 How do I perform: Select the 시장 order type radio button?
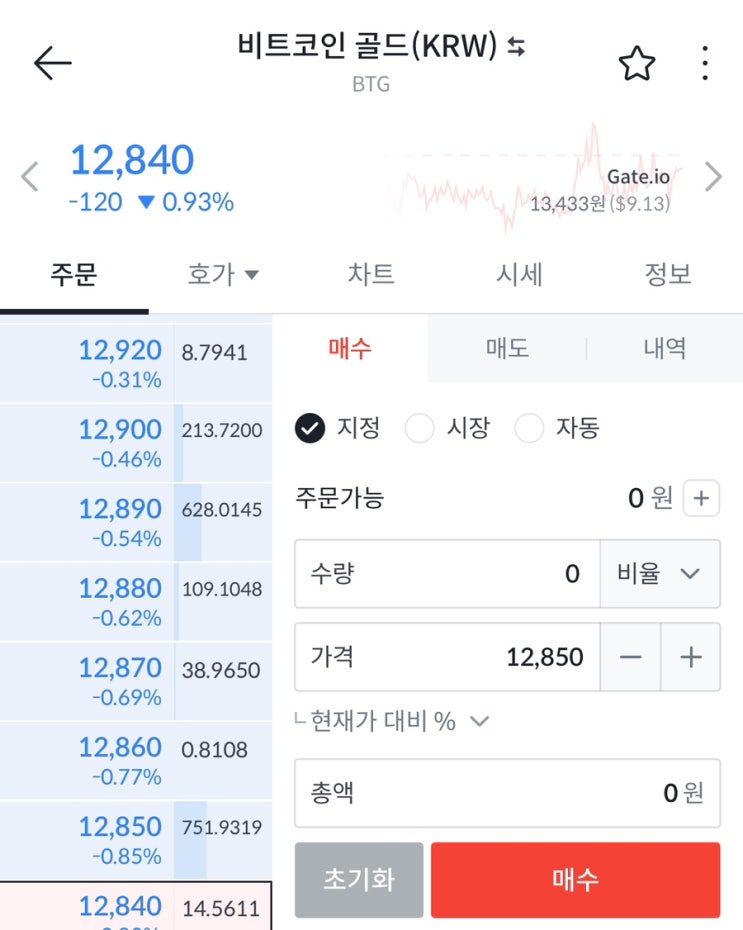click(x=420, y=429)
